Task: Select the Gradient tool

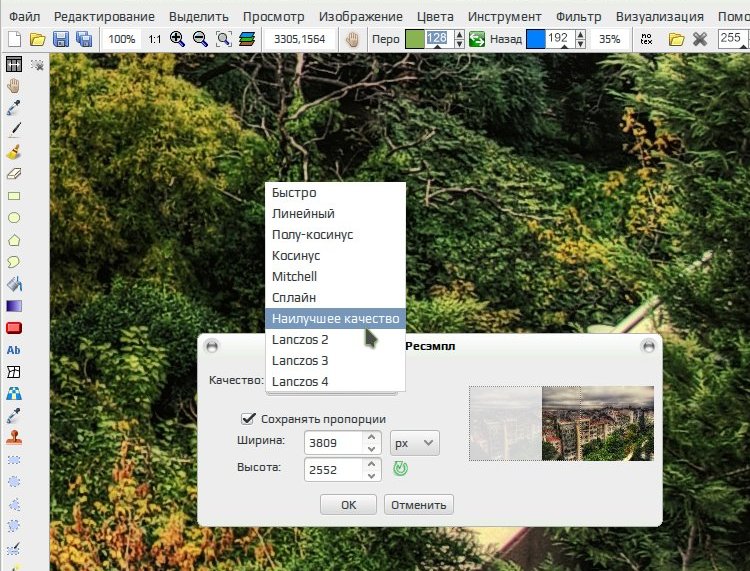Action: click(x=14, y=306)
